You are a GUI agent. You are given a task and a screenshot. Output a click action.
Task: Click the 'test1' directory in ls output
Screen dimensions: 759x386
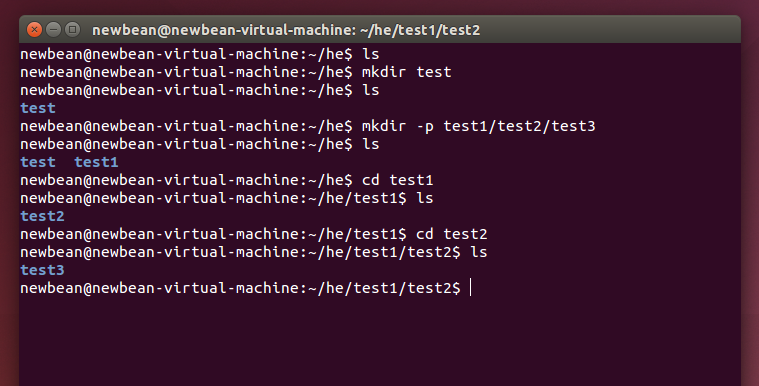96,162
